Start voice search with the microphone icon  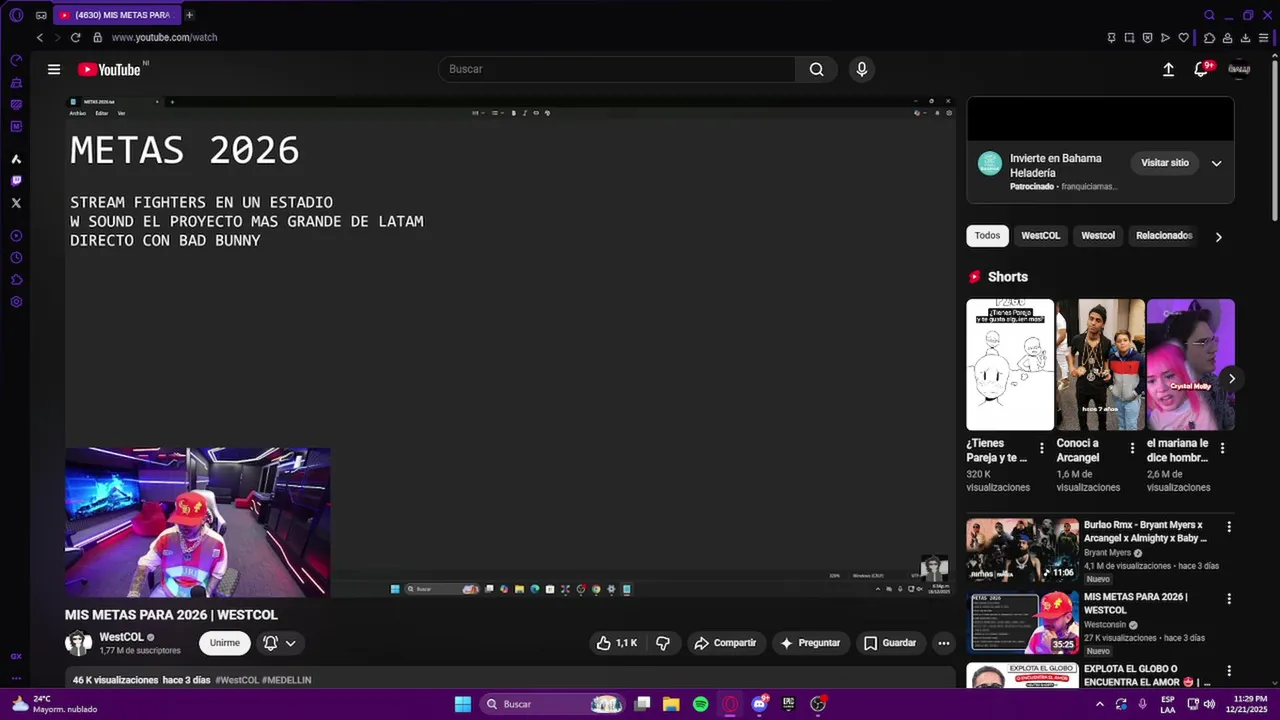[x=862, y=69]
